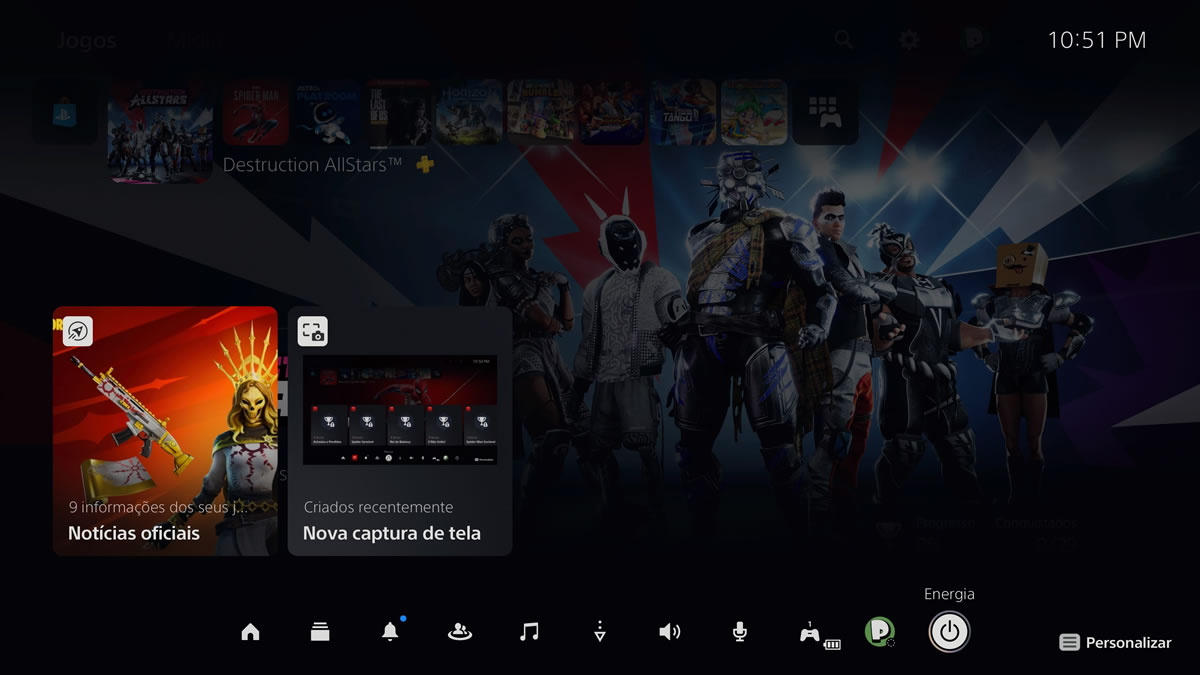Viewport: 1200px width, 675px height.
Task: Open the PlayStation Store tile
Action: [x=66, y=112]
